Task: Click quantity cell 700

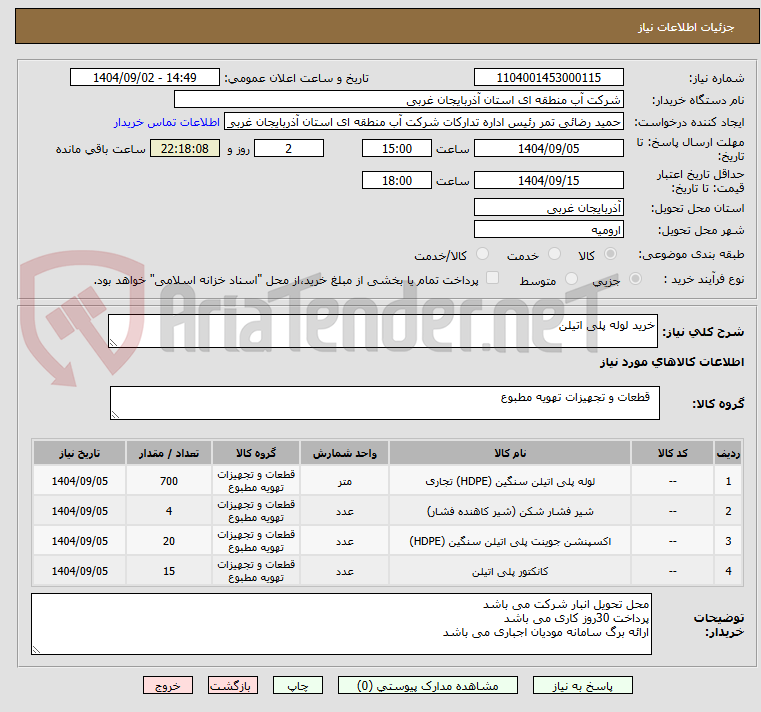Action: tap(168, 481)
